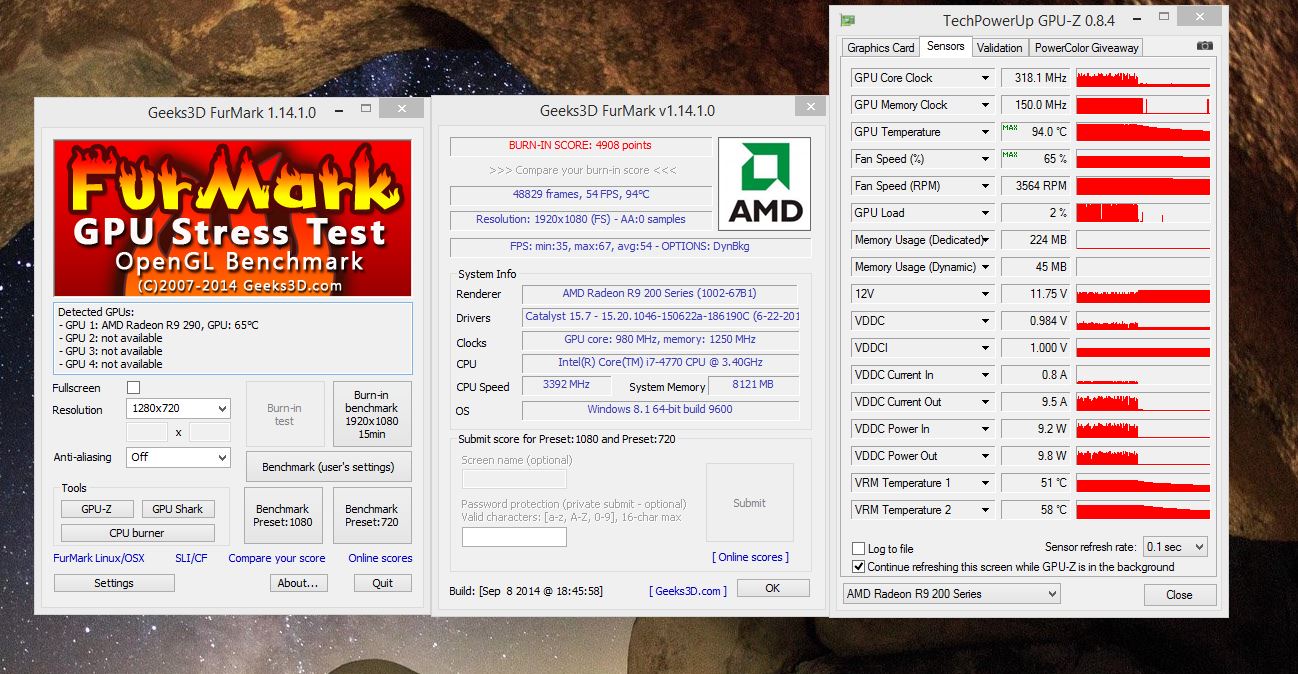This screenshot has width=1298, height=674.
Task: Click the AMD logo in FurMark results
Action: (766, 184)
